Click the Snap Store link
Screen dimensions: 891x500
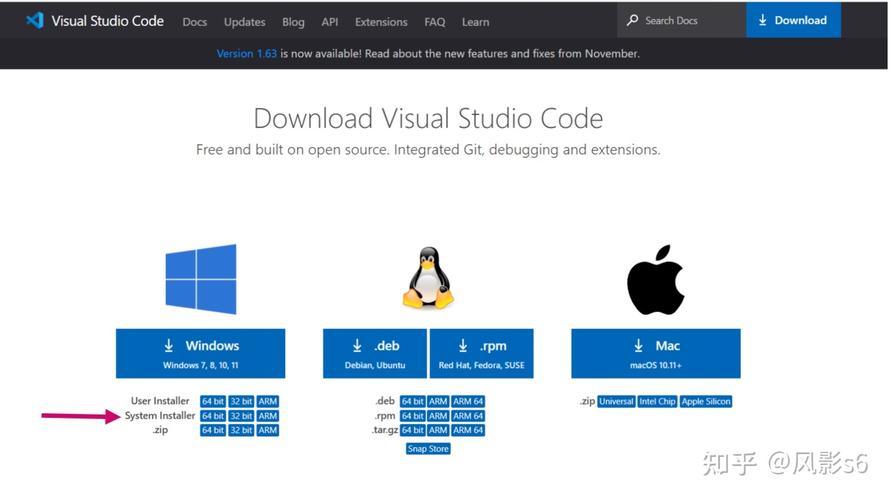[428, 449]
